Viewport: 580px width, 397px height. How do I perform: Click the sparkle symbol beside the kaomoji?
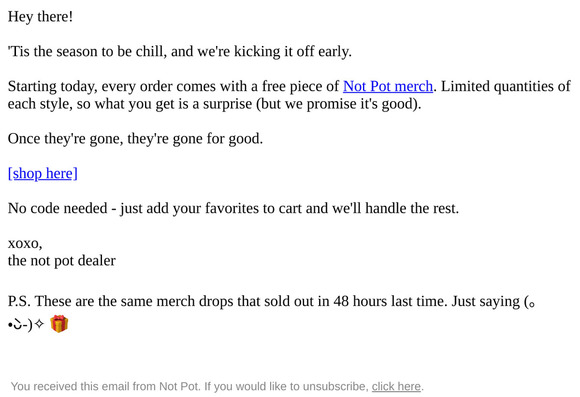tap(39, 324)
